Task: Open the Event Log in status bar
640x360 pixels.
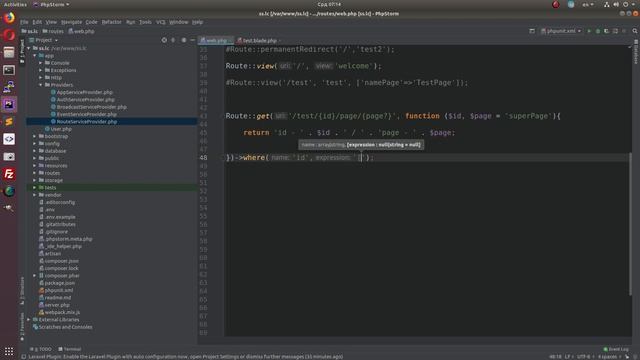Action: click(x=616, y=349)
